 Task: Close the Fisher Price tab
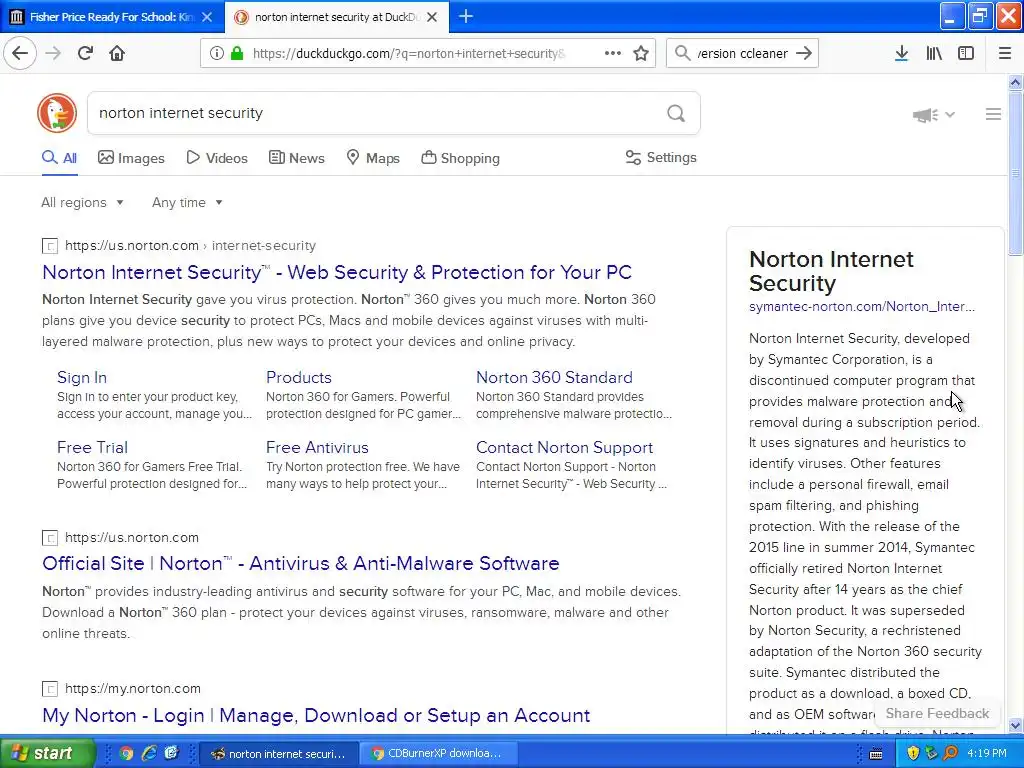point(207,17)
